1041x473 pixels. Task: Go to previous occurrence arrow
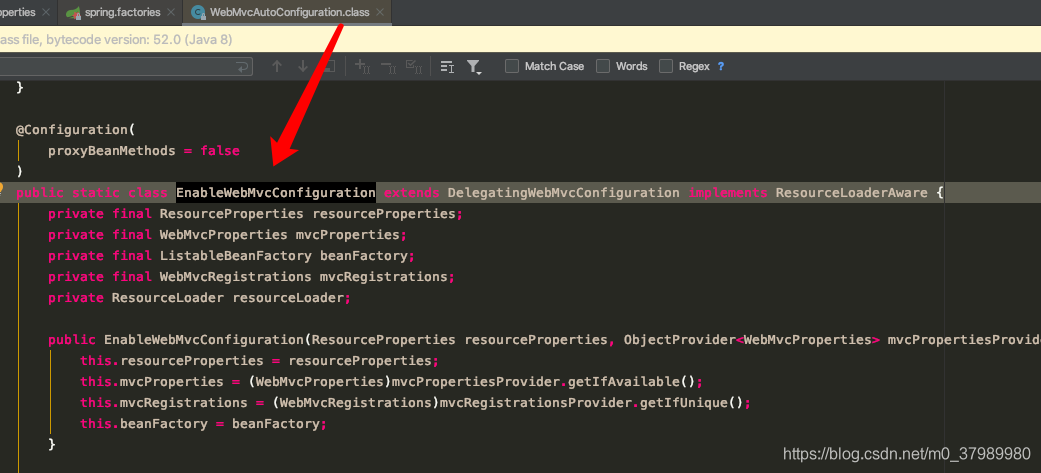click(x=278, y=66)
